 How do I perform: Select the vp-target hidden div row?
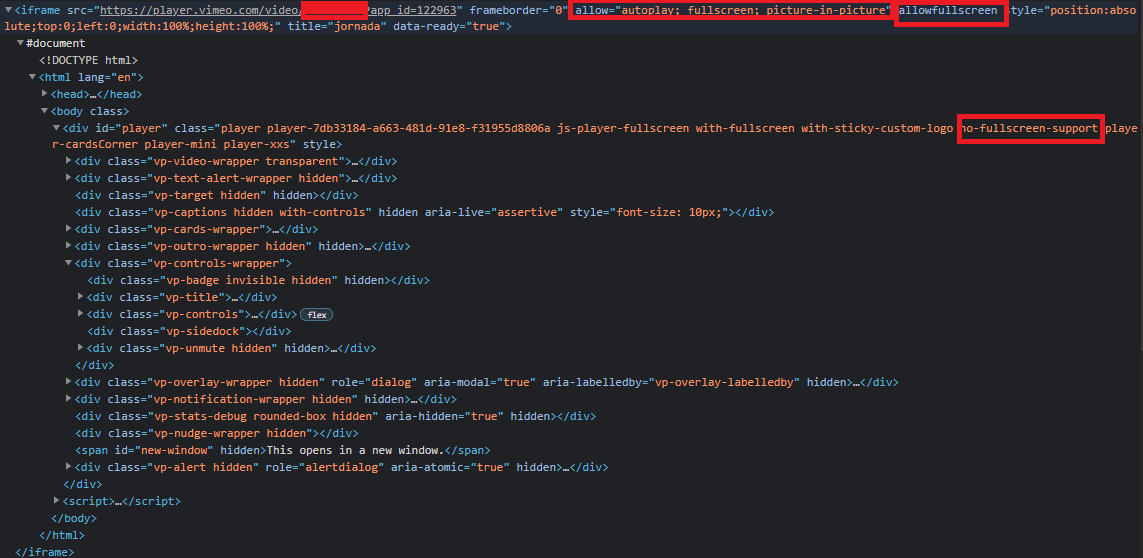[216, 195]
